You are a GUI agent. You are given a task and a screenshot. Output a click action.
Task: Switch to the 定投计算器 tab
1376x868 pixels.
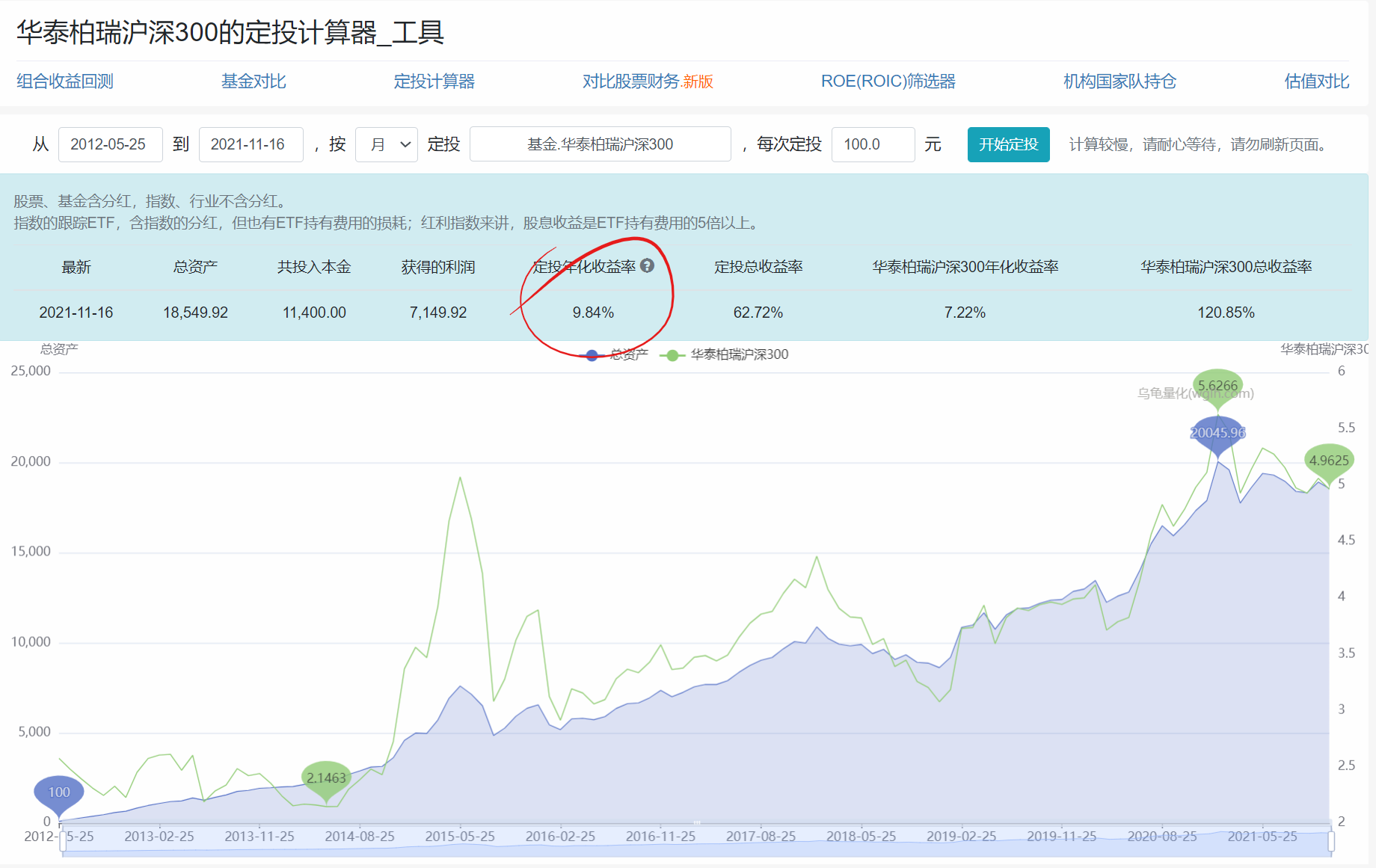[434, 81]
